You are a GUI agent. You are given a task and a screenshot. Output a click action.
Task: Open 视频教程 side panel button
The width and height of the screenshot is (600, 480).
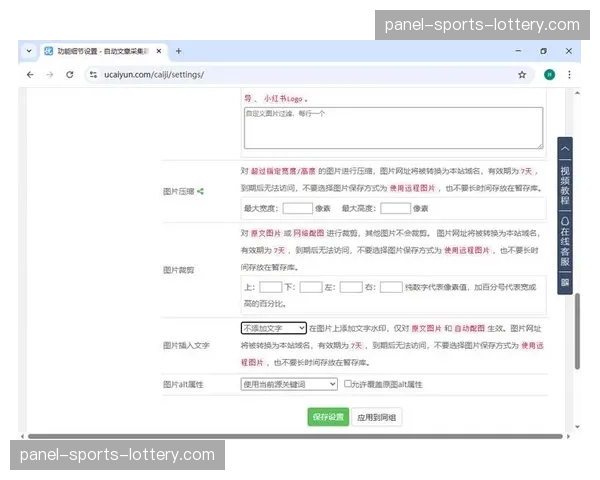565,185
